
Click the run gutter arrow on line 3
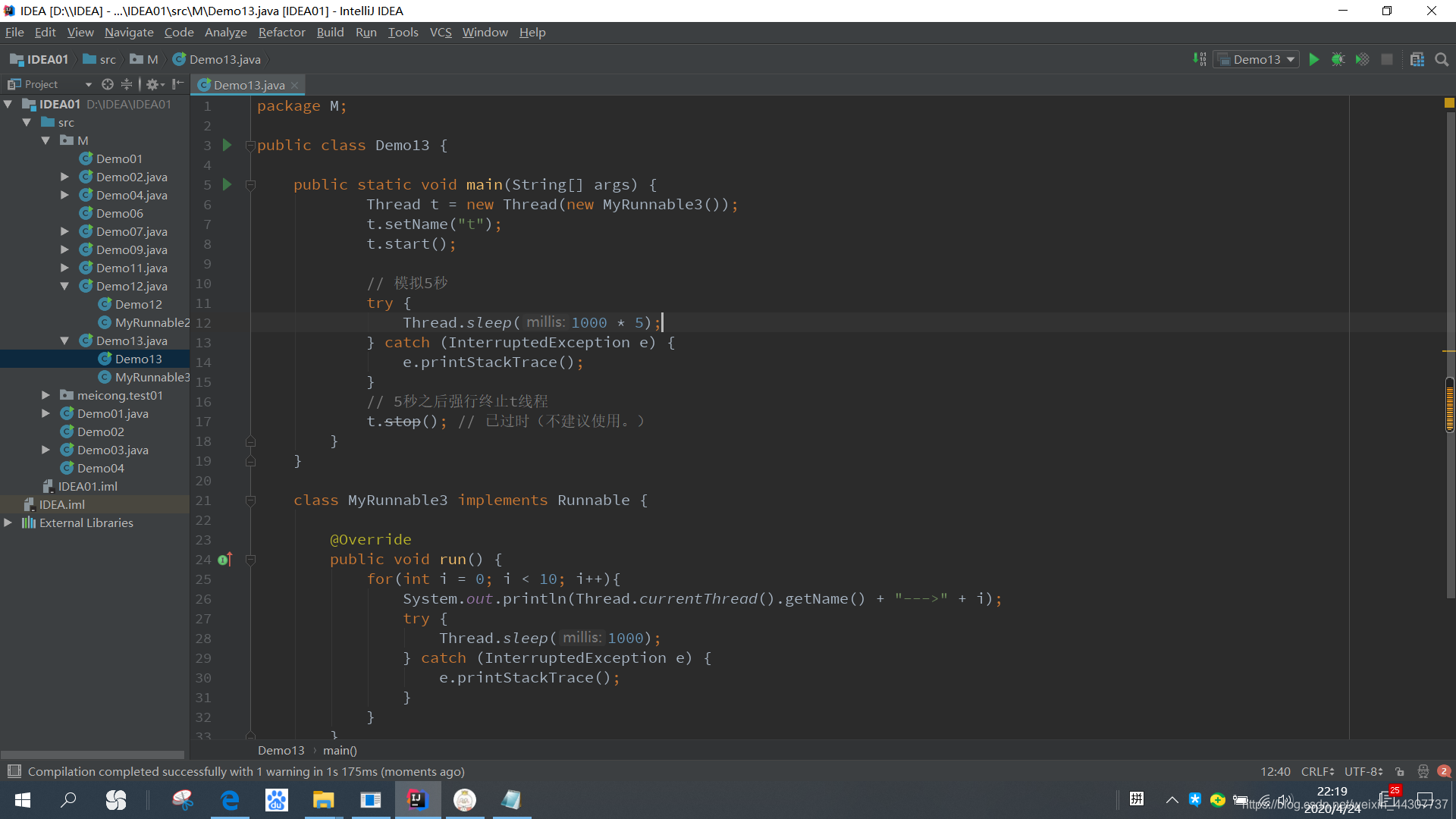click(x=227, y=145)
